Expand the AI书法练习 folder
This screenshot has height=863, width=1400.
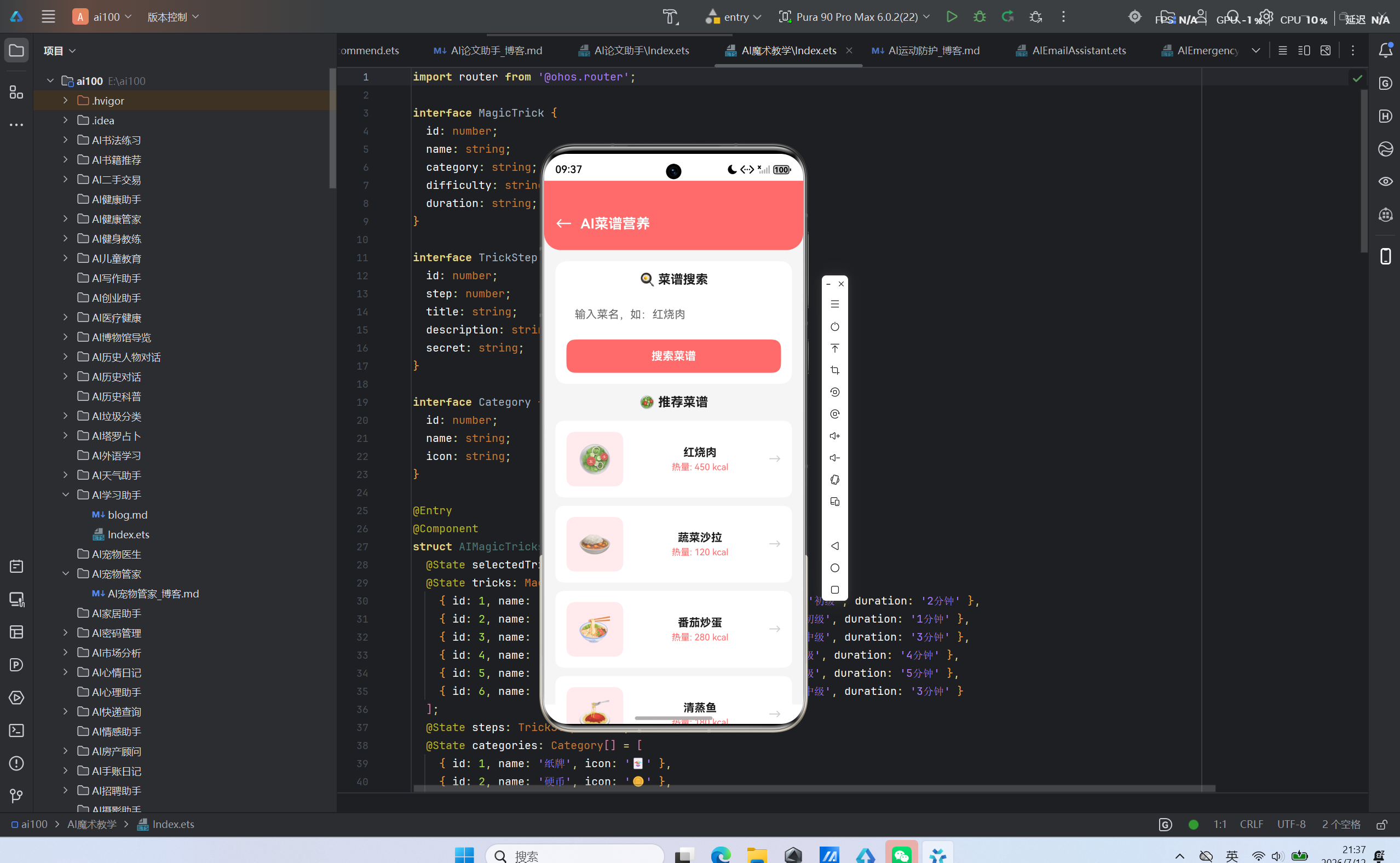coord(65,140)
